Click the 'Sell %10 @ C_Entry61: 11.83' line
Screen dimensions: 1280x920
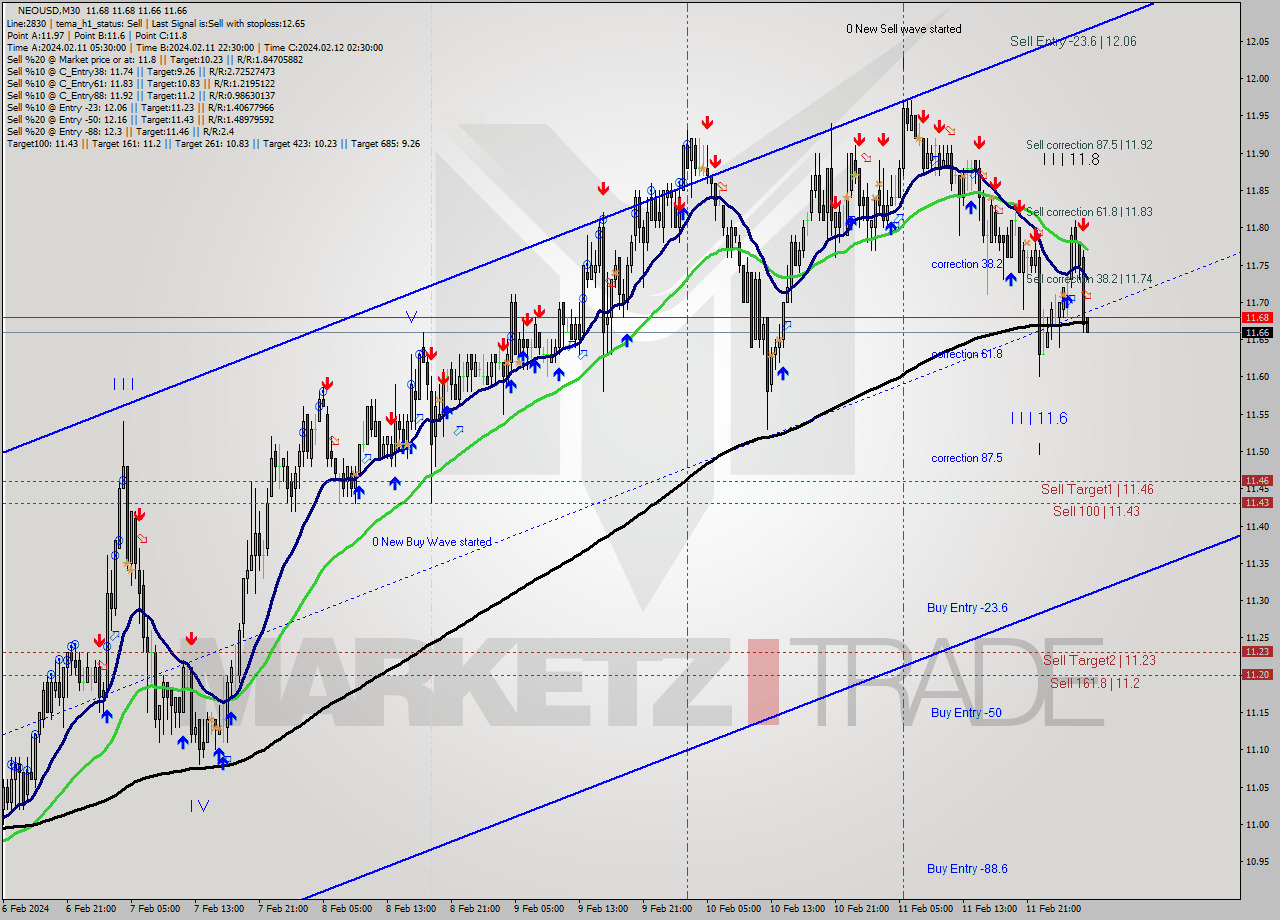[140, 83]
